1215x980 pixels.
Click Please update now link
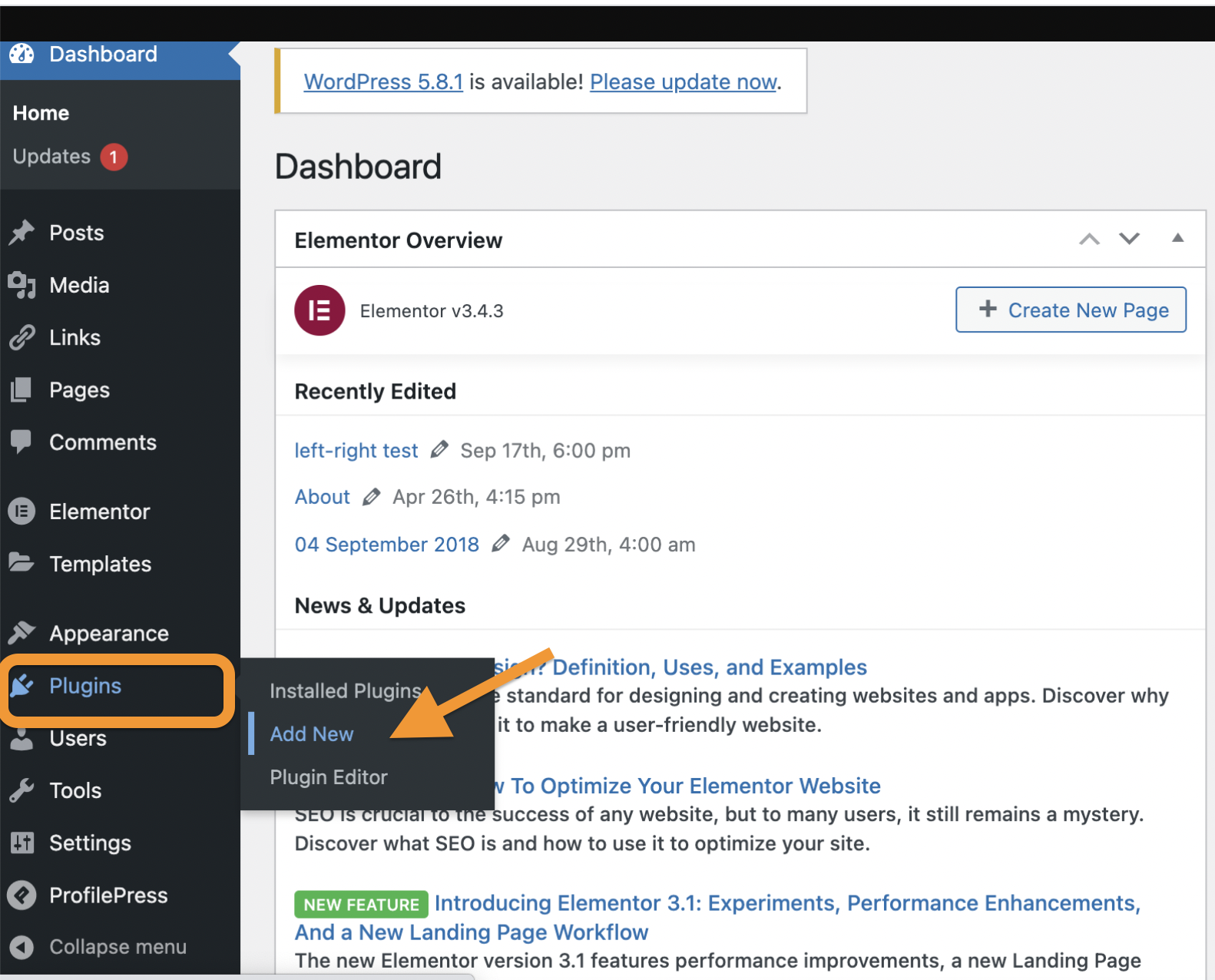click(684, 81)
